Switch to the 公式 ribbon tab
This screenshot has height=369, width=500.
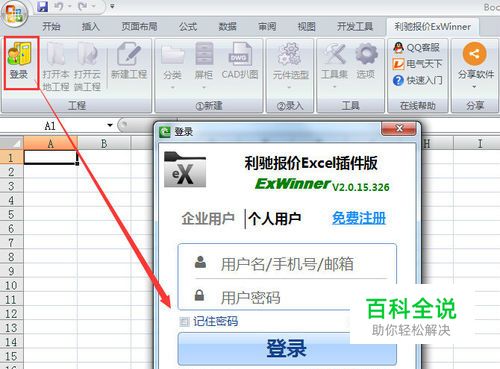tap(188, 27)
